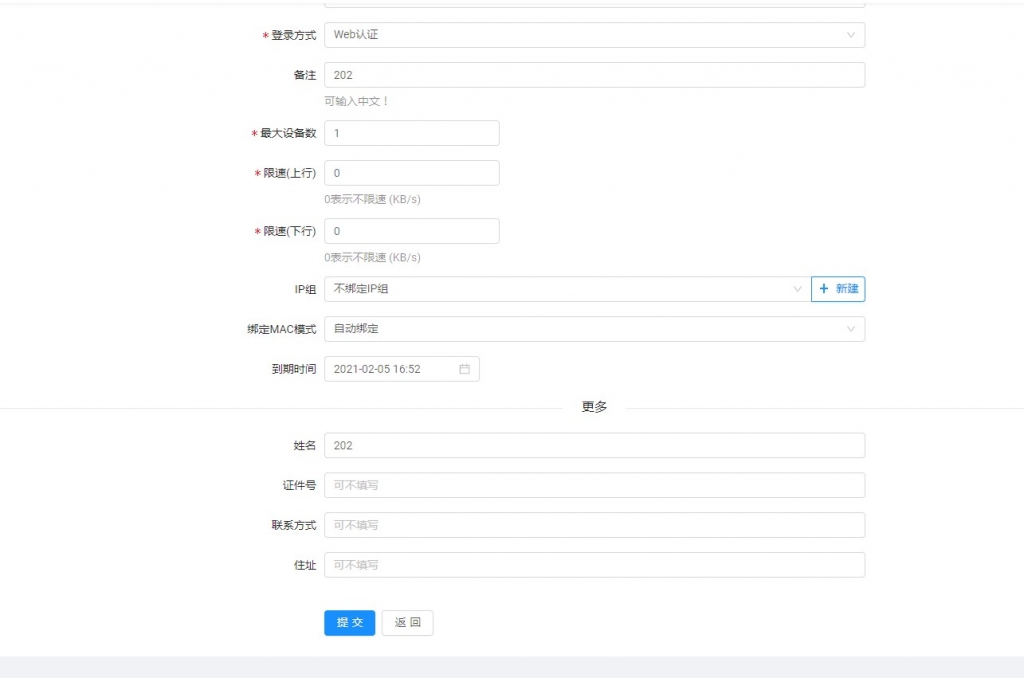Submit the form with 提交 button
1024x678 pixels.
point(349,623)
